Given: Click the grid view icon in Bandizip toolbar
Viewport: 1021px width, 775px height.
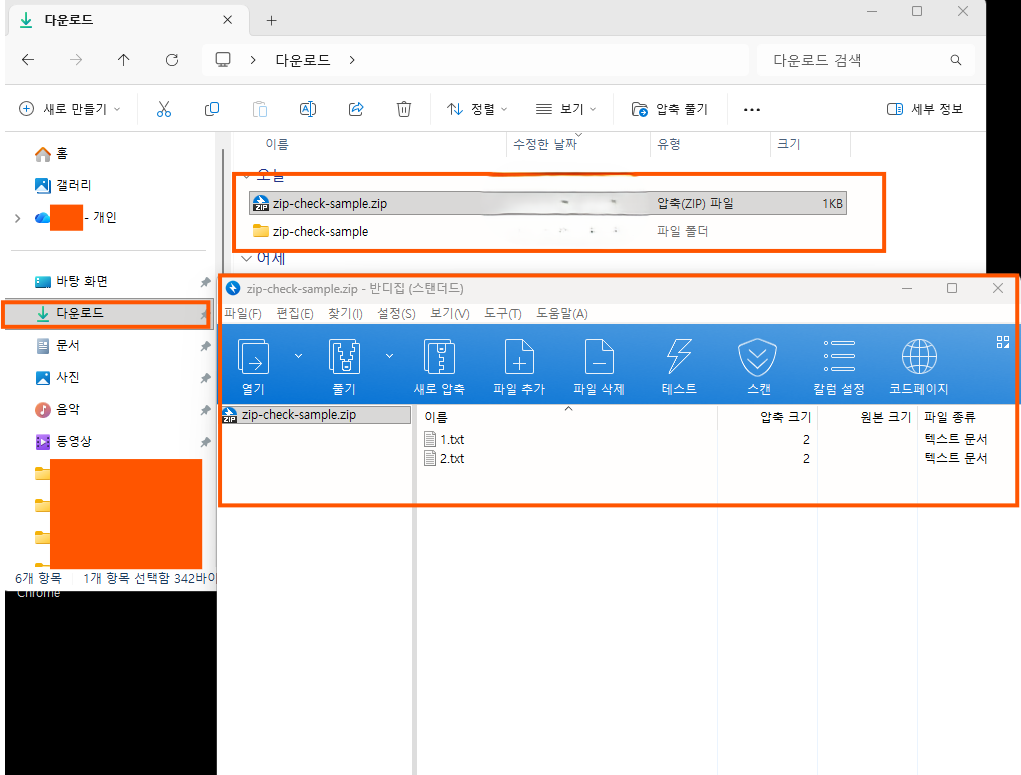Looking at the screenshot, I should pos(1003,342).
